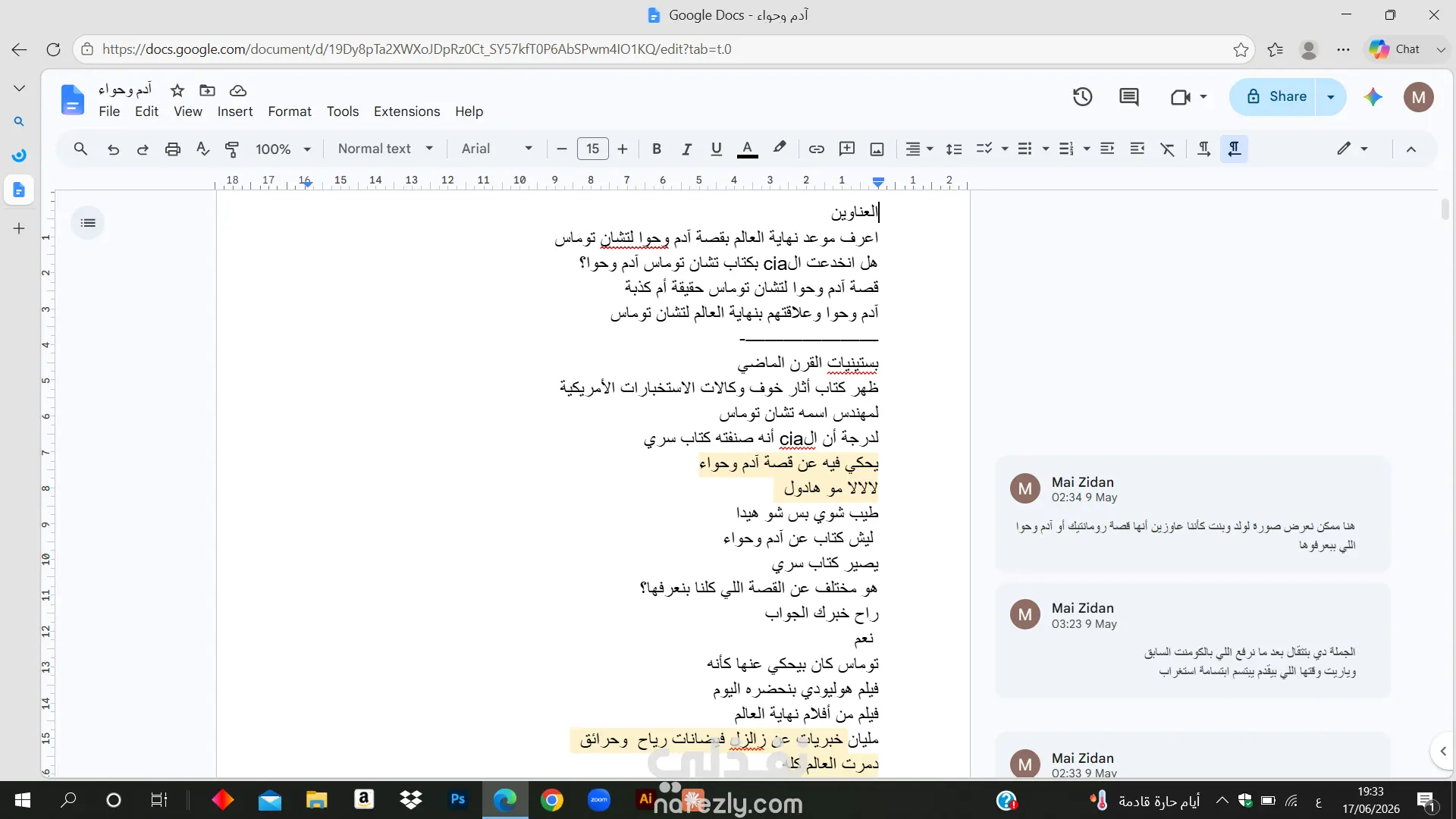Image resolution: width=1456 pixels, height=819 pixels.
Task: Open line and paragraph spacing
Action: [x=954, y=149]
